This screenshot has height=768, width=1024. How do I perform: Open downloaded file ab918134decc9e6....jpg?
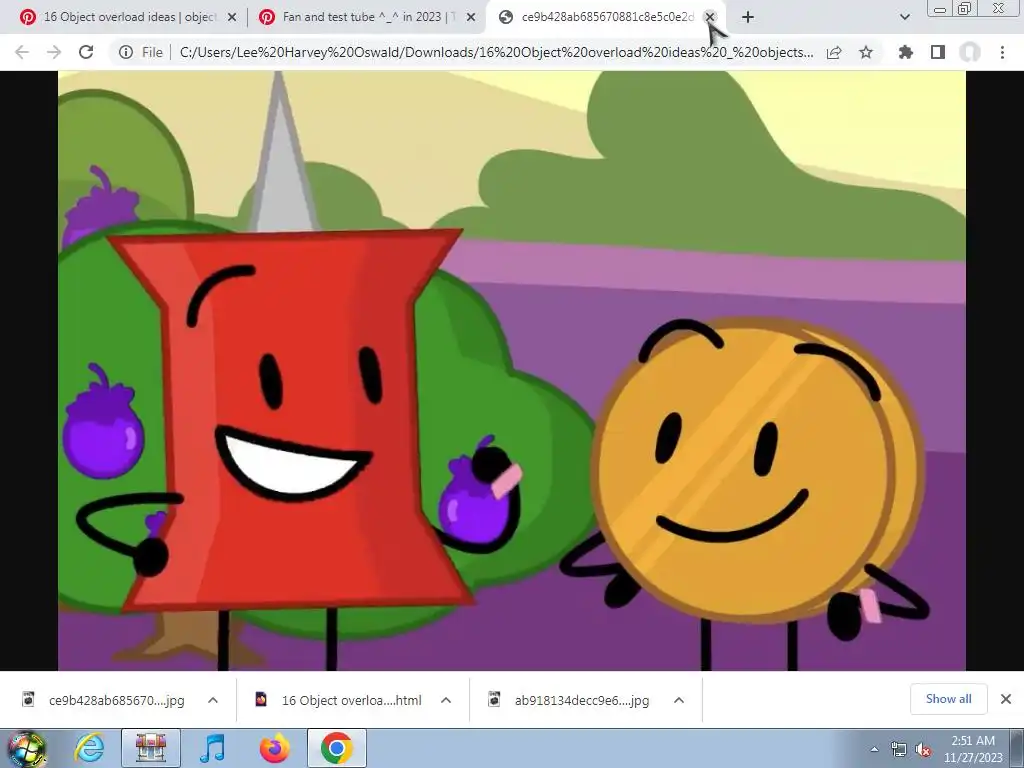click(x=570, y=700)
